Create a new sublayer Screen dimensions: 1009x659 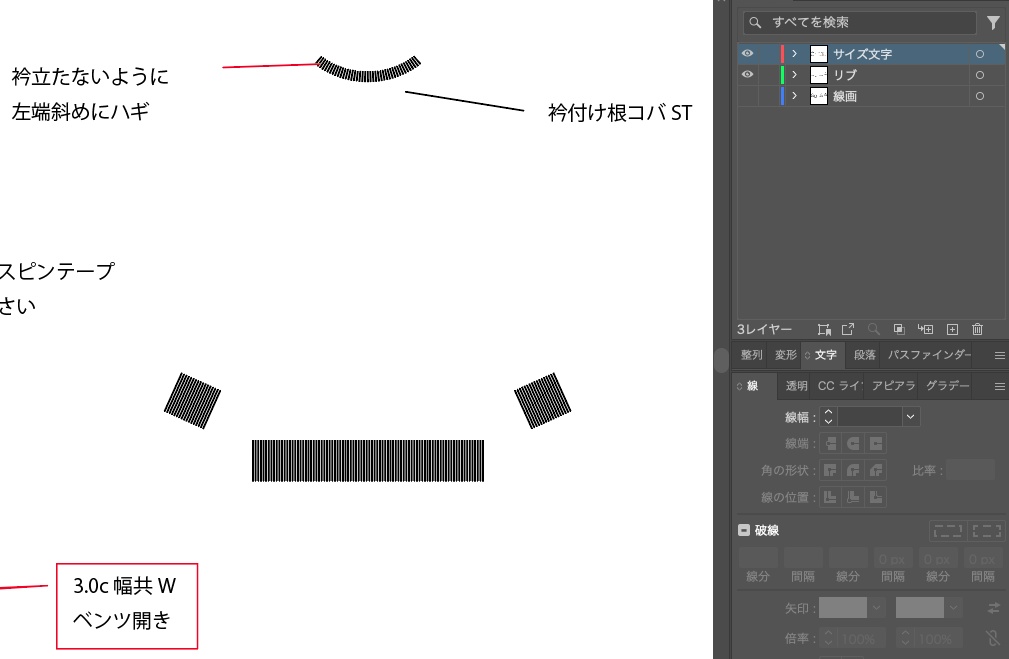tap(927, 329)
